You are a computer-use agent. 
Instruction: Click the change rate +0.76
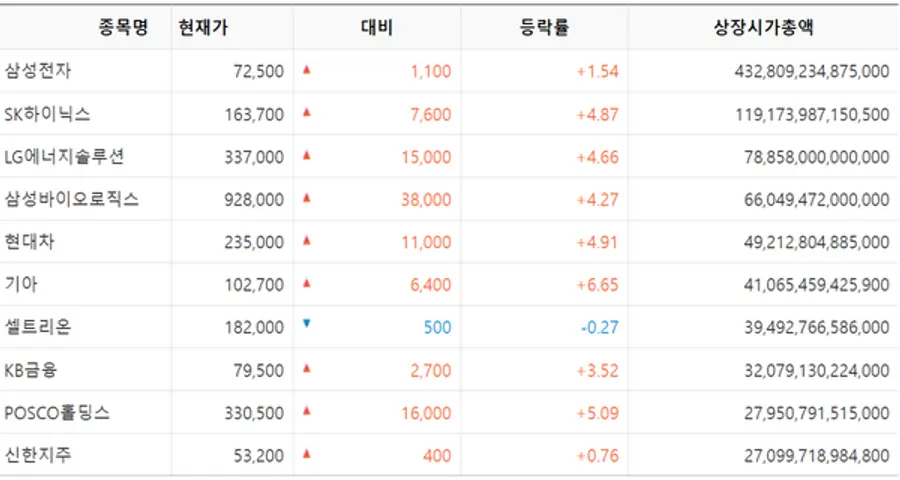click(598, 456)
